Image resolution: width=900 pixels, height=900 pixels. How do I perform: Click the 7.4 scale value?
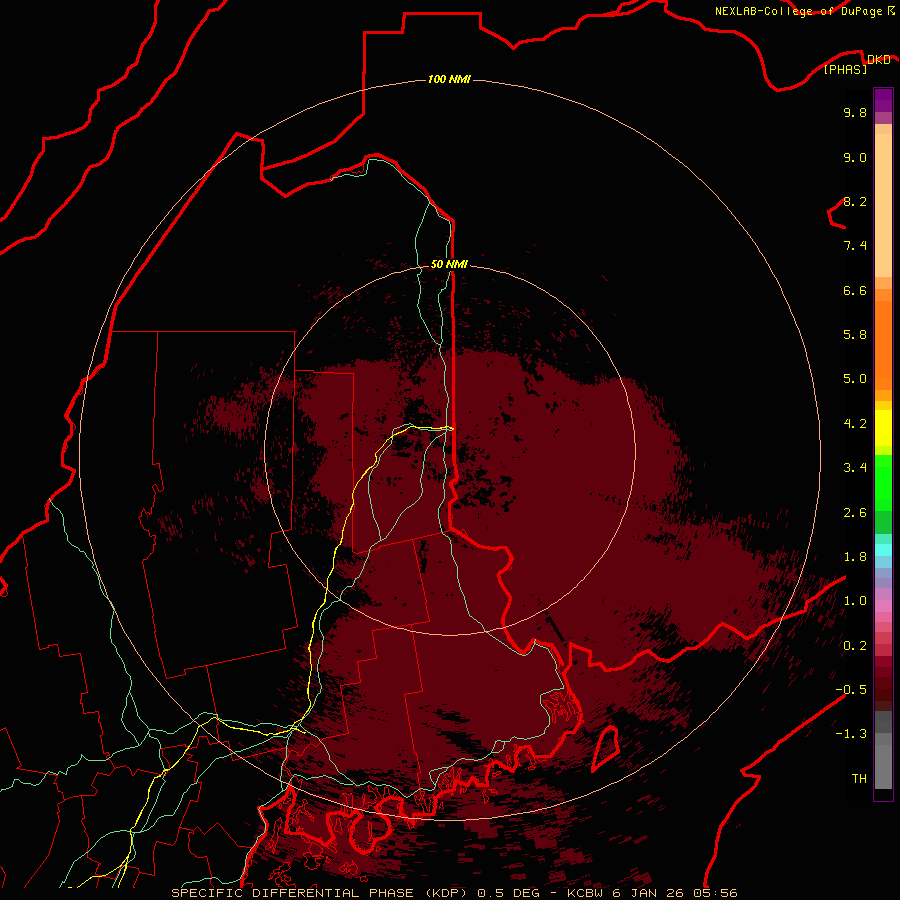coord(855,246)
